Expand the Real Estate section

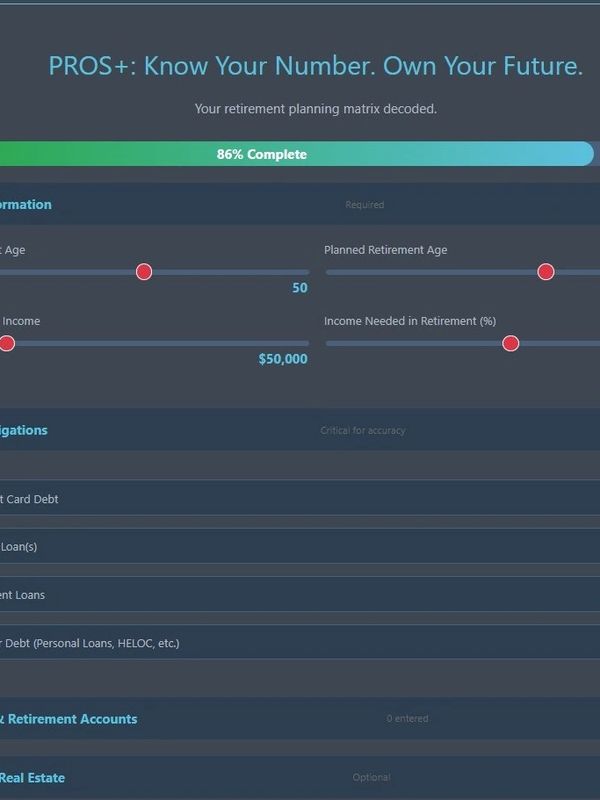33,778
